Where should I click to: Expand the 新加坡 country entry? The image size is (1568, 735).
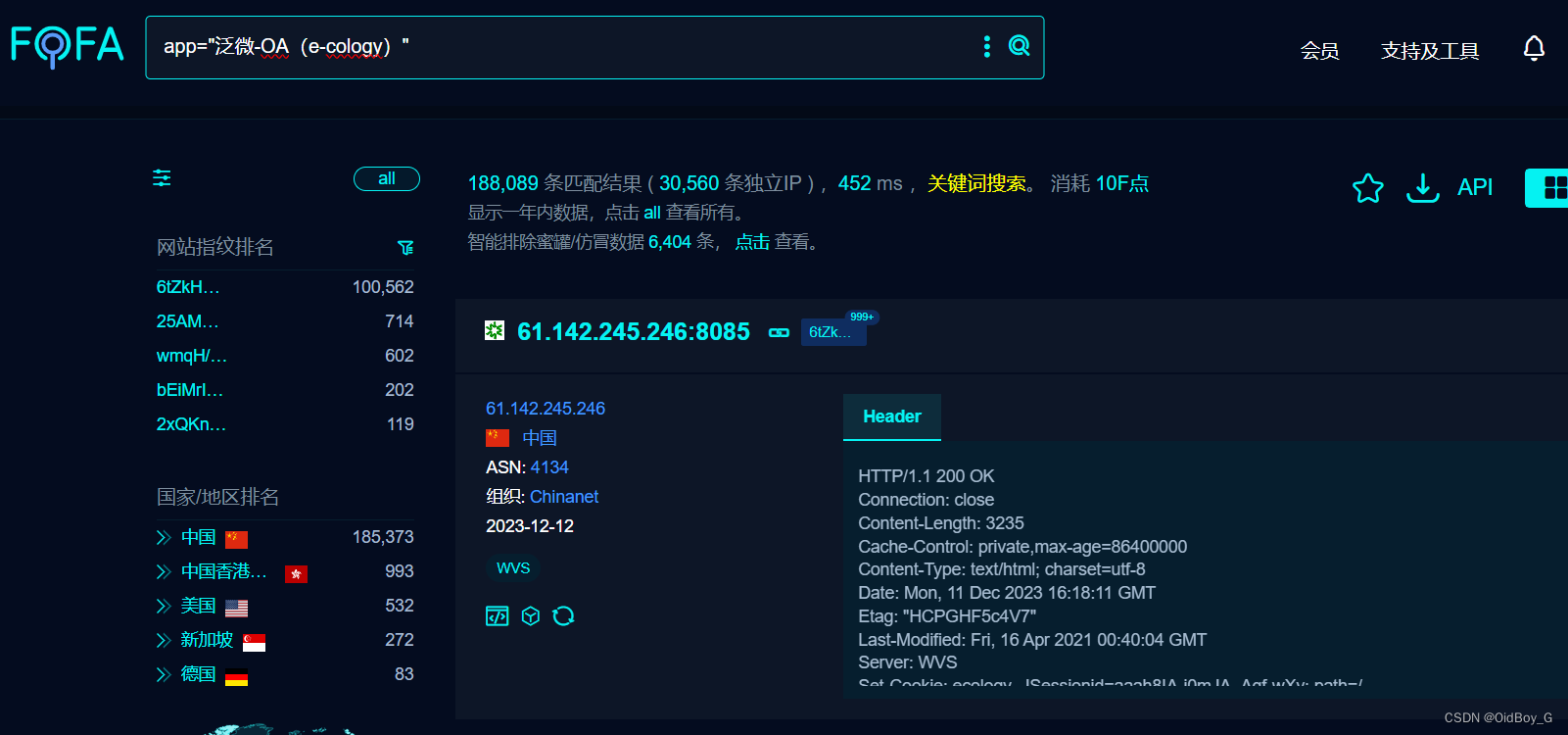[x=164, y=640]
